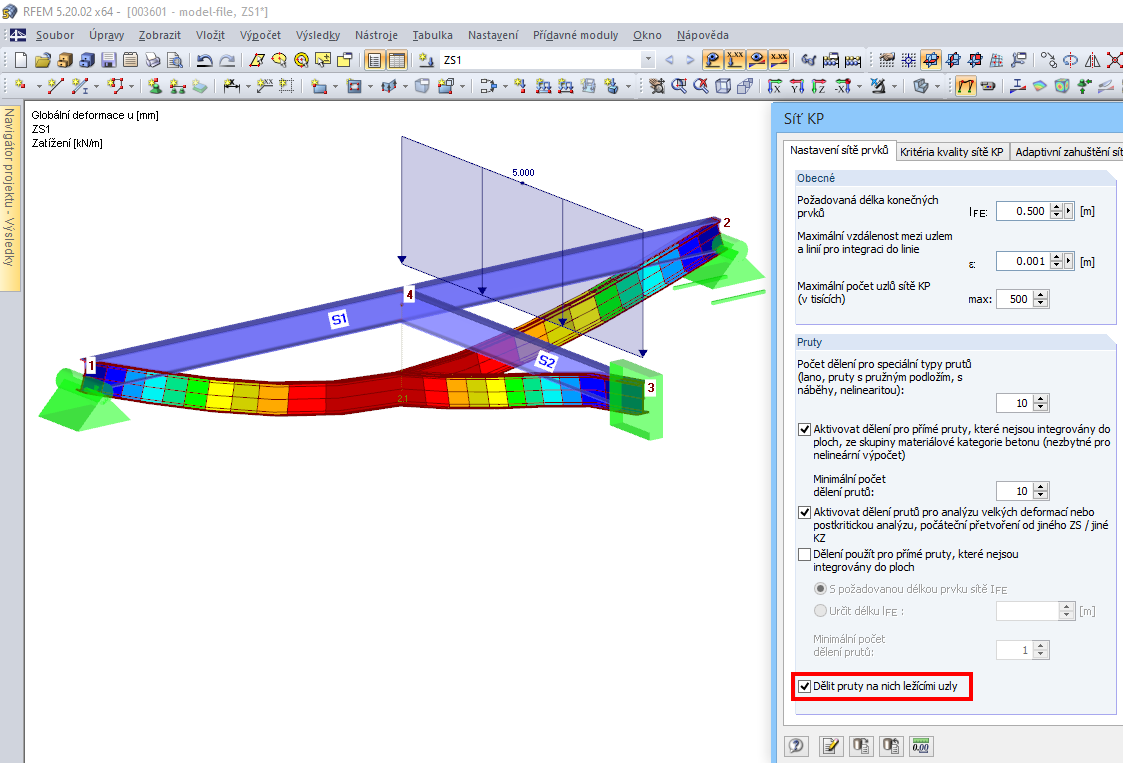Toggle the table view icon in toolbar
This screenshot has width=1123, height=763.
pos(397,60)
